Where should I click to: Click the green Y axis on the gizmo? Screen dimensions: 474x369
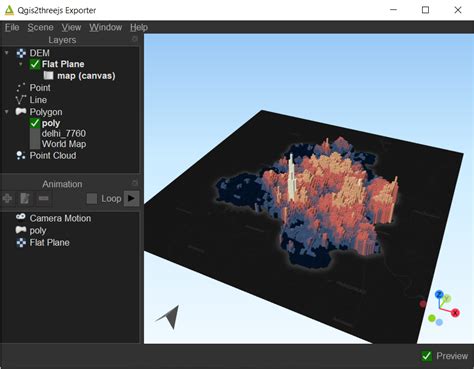tap(447, 298)
